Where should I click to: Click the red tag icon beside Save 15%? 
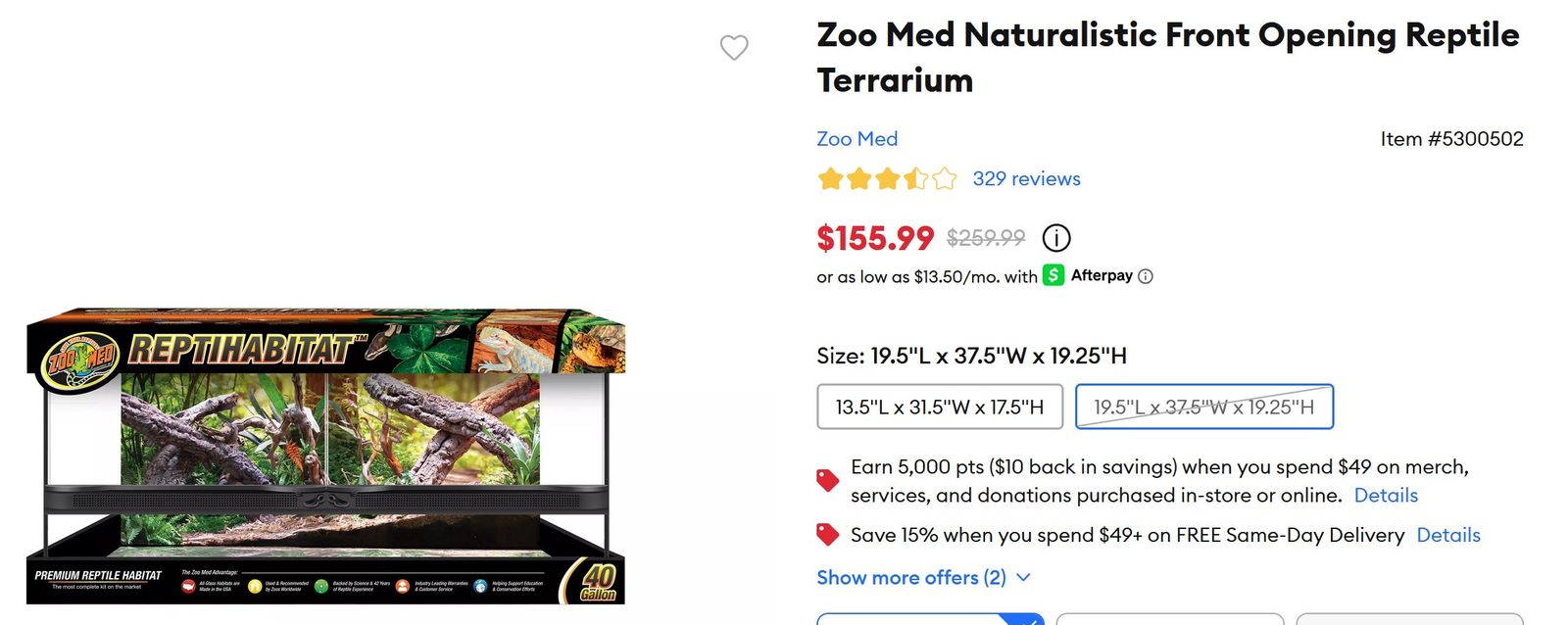pyautogui.click(x=828, y=535)
